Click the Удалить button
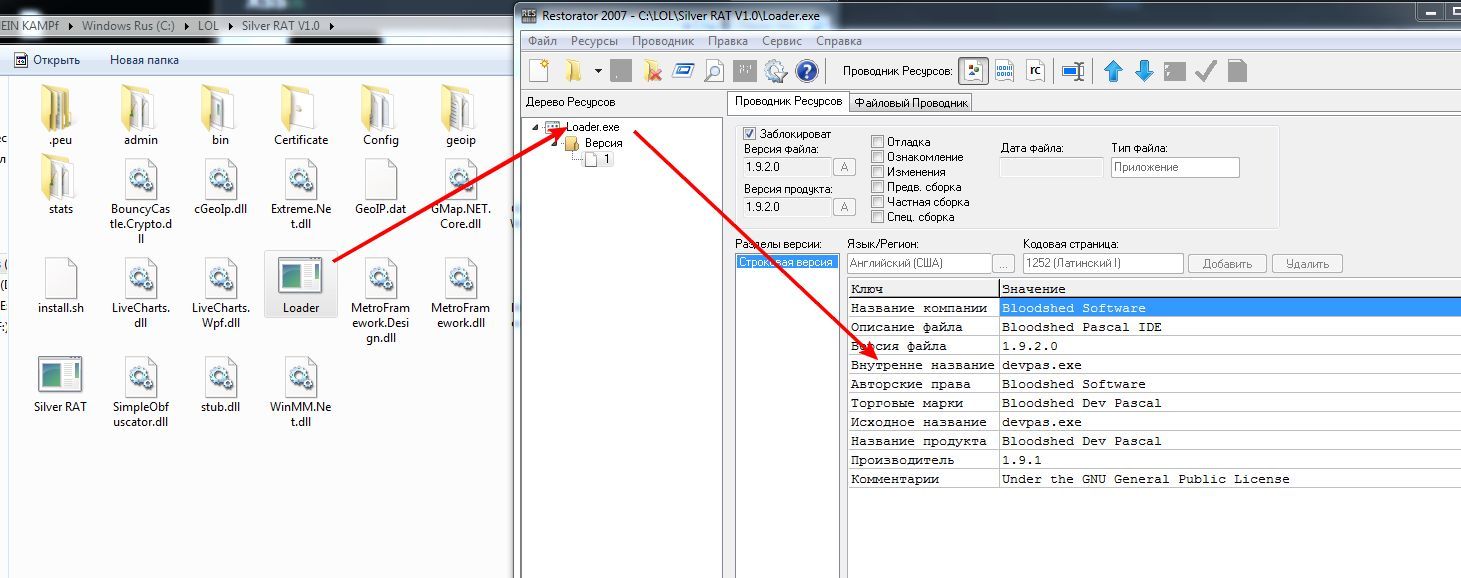Image resolution: width=1461 pixels, height=578 pixels. (x=1307, y=264)
